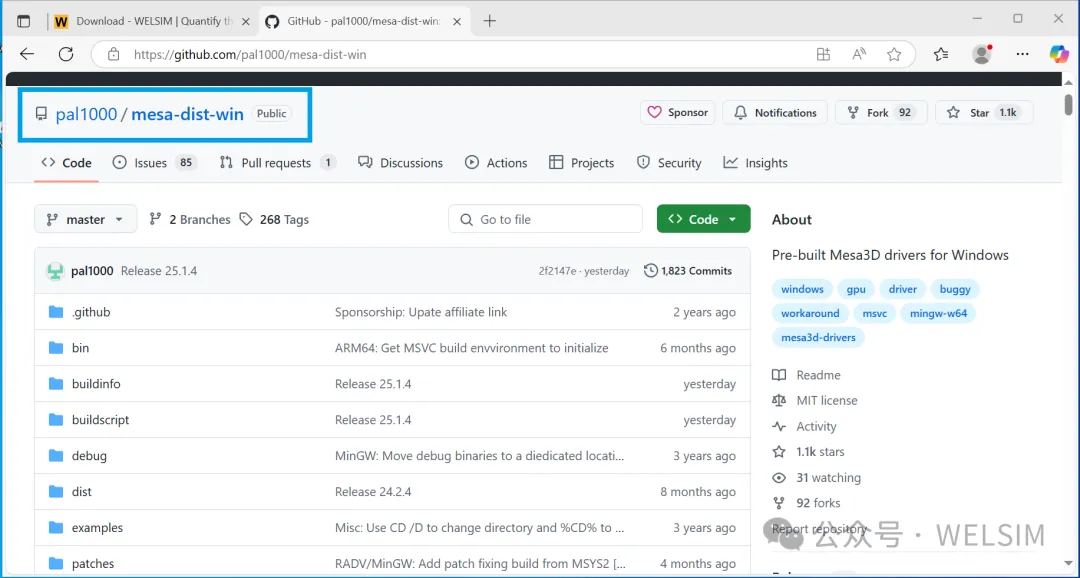Click the buggy topic tag
The width and height of the screenshot is (1080, 578).
click(x=955, y=289)
